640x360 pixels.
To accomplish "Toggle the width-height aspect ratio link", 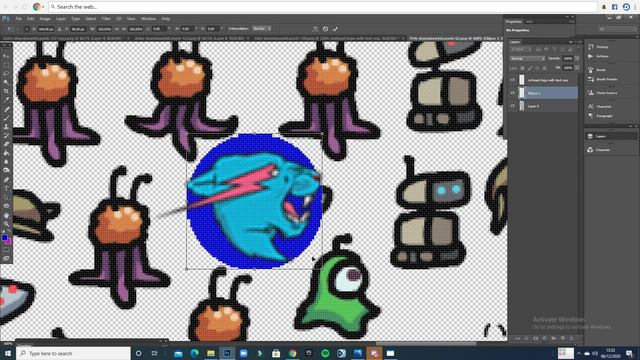I will pos(118,29).
